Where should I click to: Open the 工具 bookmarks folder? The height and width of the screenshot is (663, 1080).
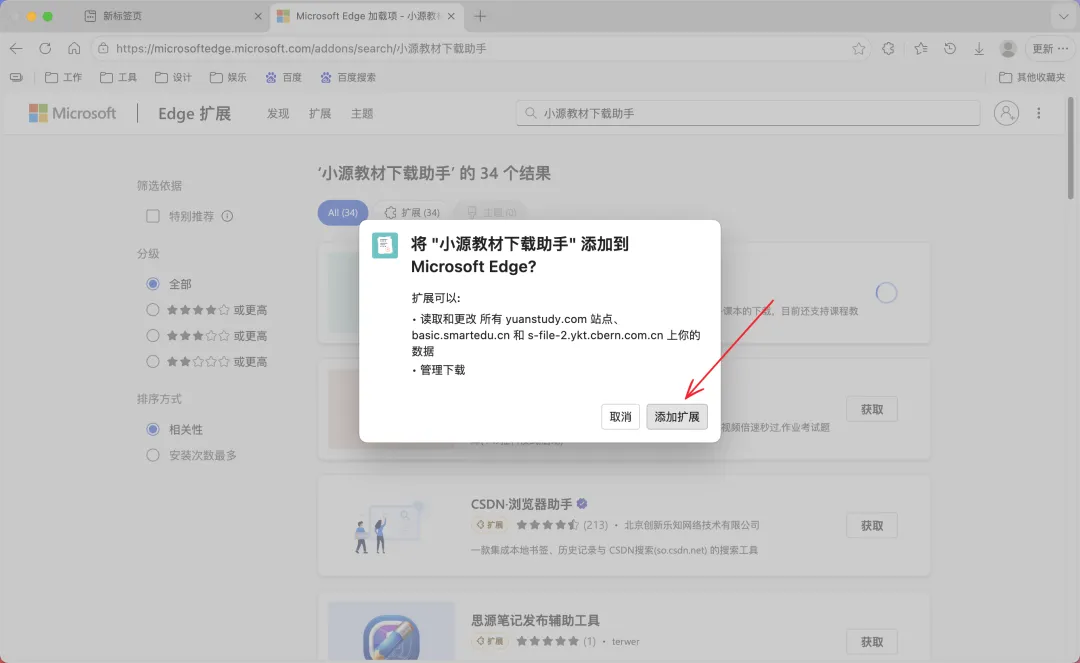118,77
